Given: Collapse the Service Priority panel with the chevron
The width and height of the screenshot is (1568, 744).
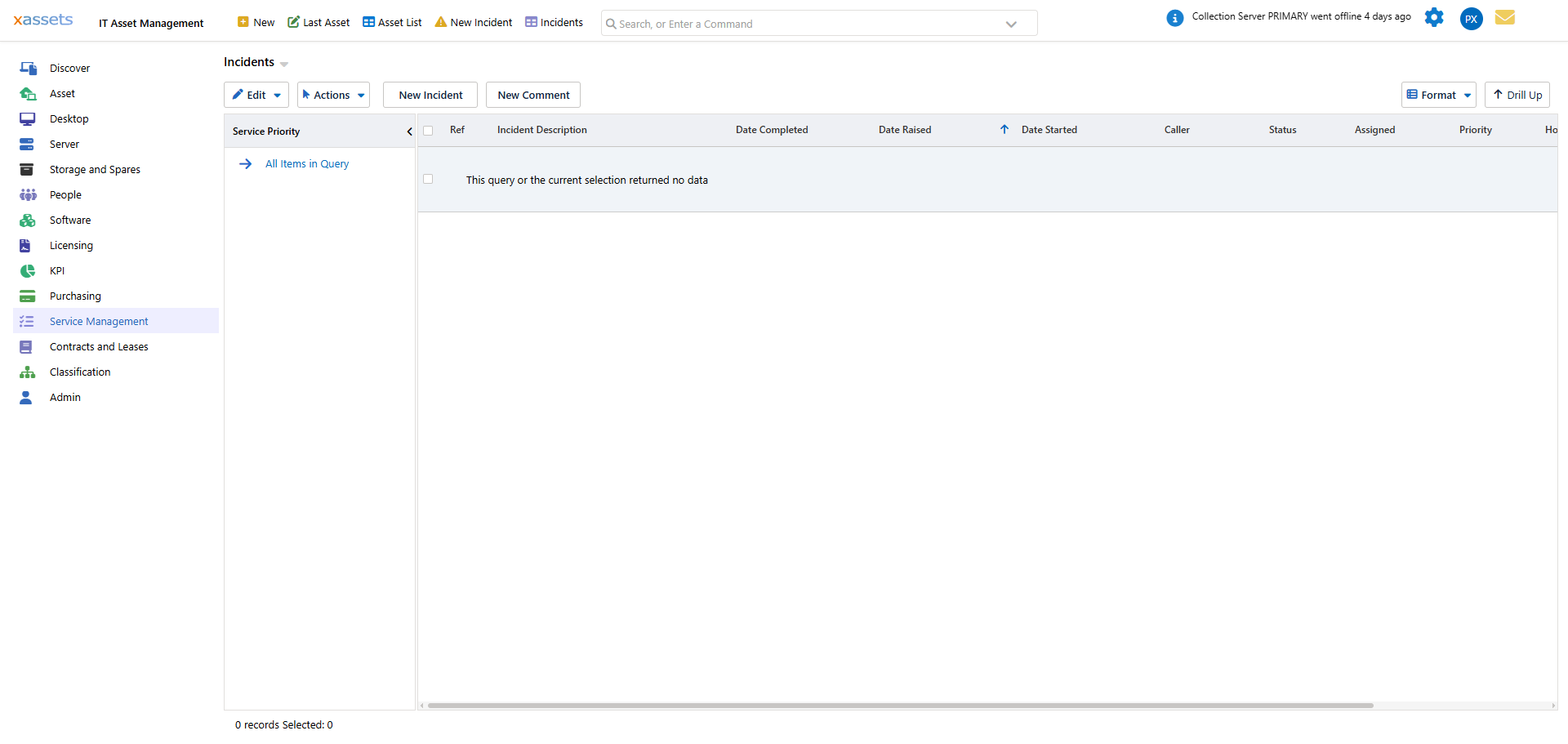Looking at the screenshot, I should (x=409, y=131).
